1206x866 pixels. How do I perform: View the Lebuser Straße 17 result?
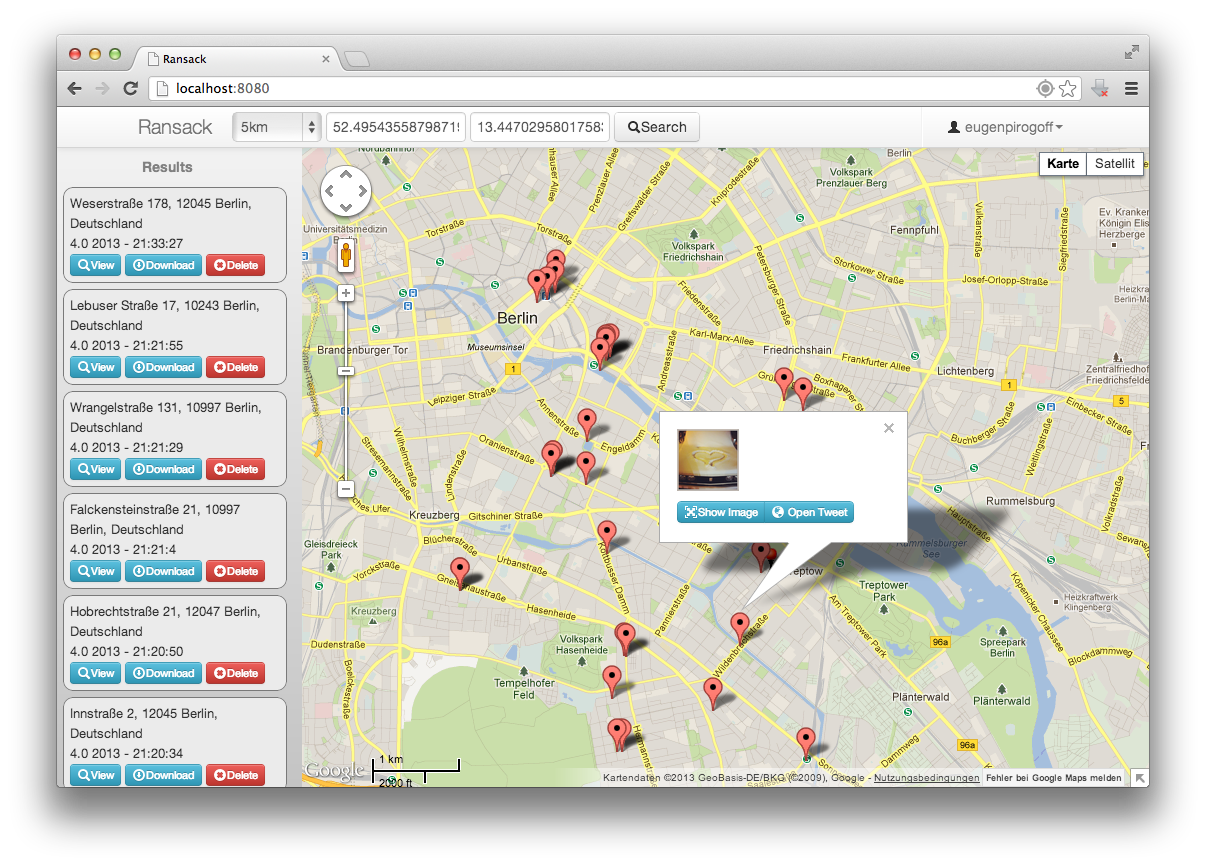coord(96,367)
